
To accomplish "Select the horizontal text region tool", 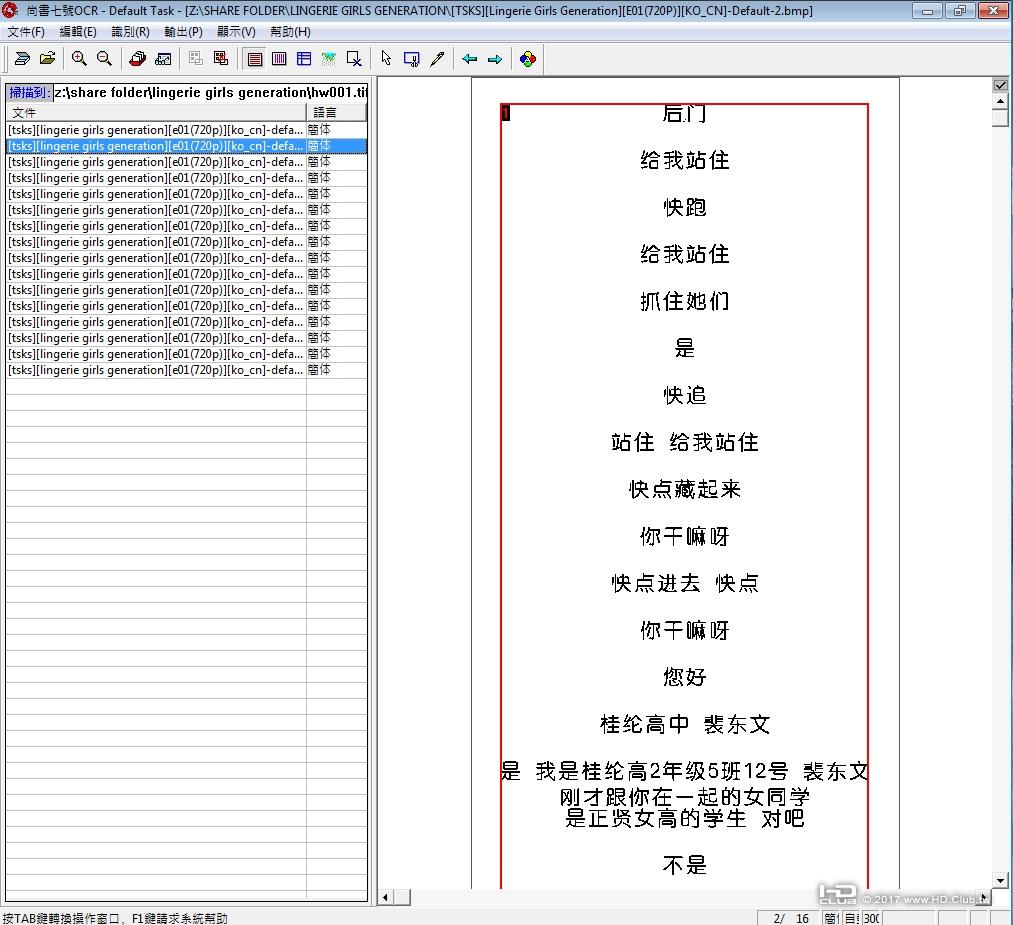I will tap(255, 59).
